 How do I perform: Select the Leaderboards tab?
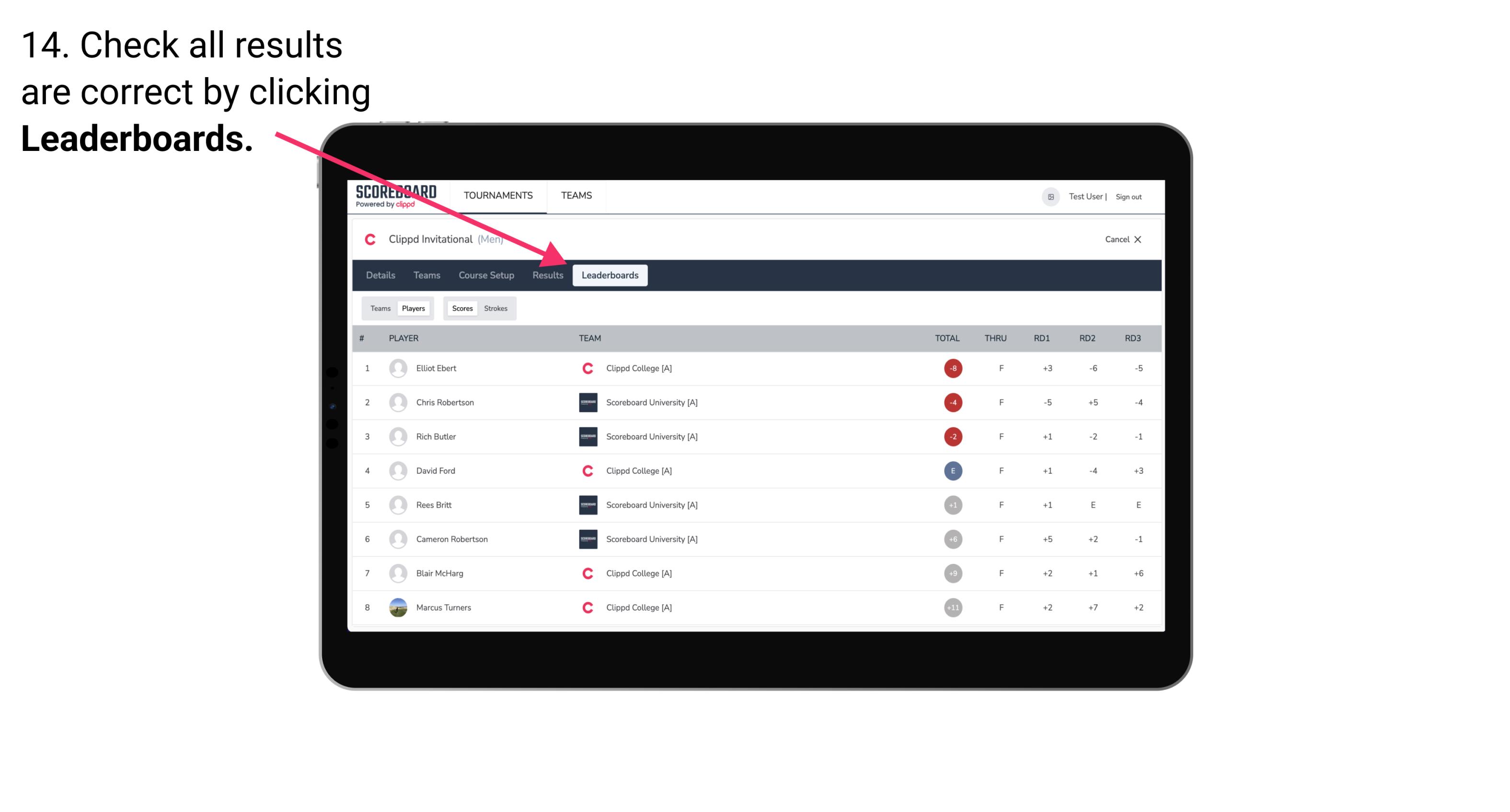coord(611,275)
